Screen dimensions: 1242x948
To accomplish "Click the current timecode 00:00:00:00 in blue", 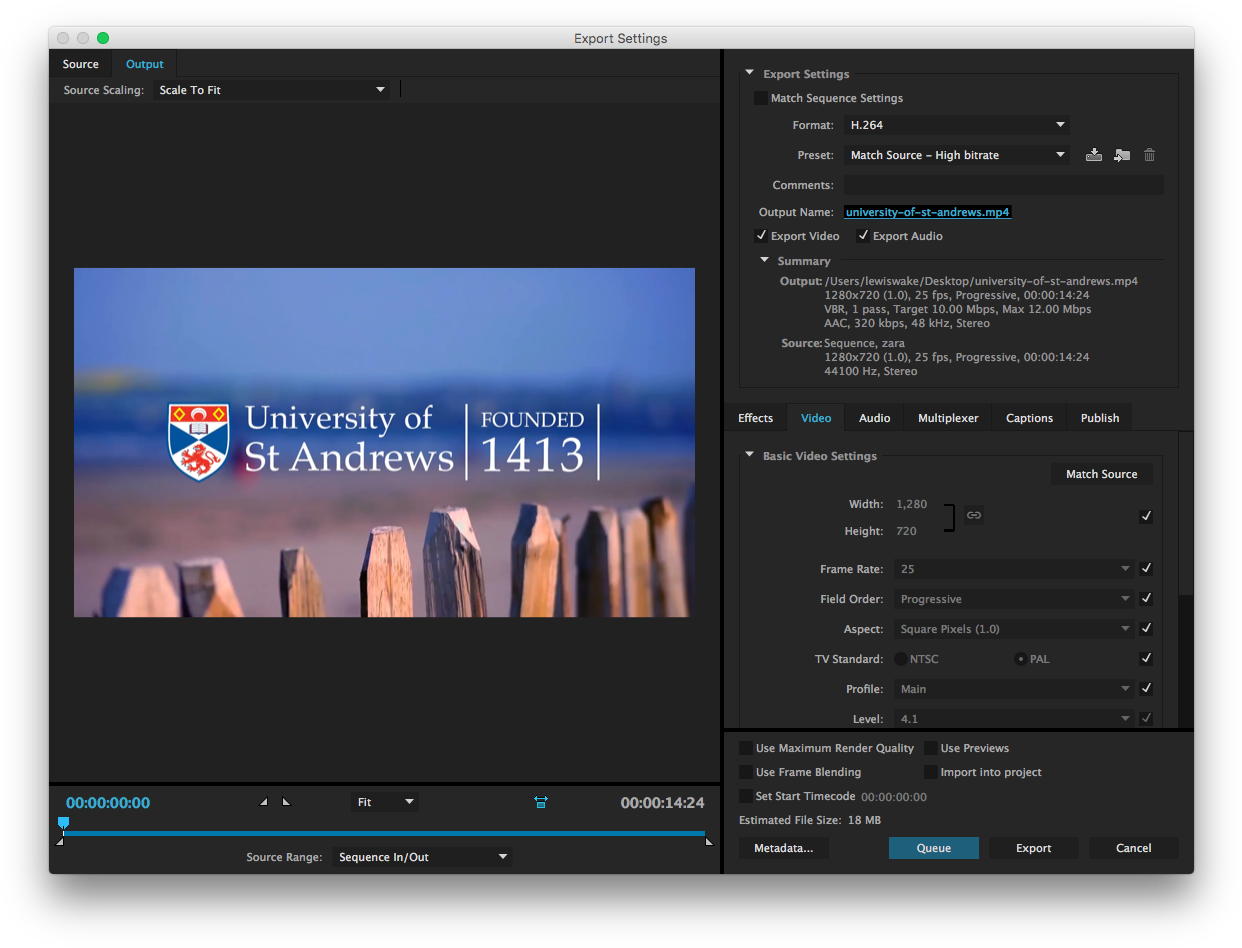I will 108,802.
